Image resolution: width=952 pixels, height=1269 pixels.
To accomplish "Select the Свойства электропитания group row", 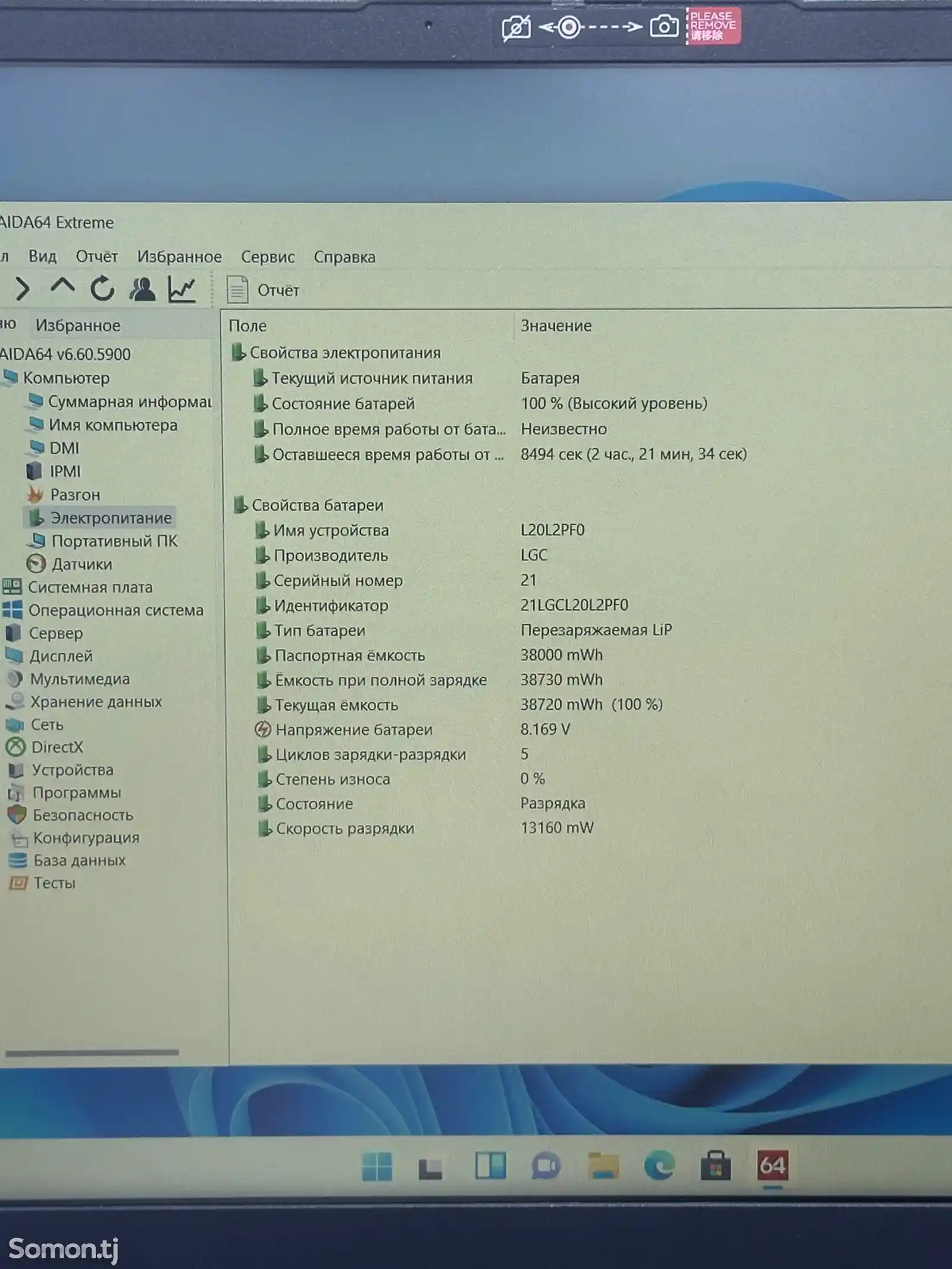I will 336,352.
